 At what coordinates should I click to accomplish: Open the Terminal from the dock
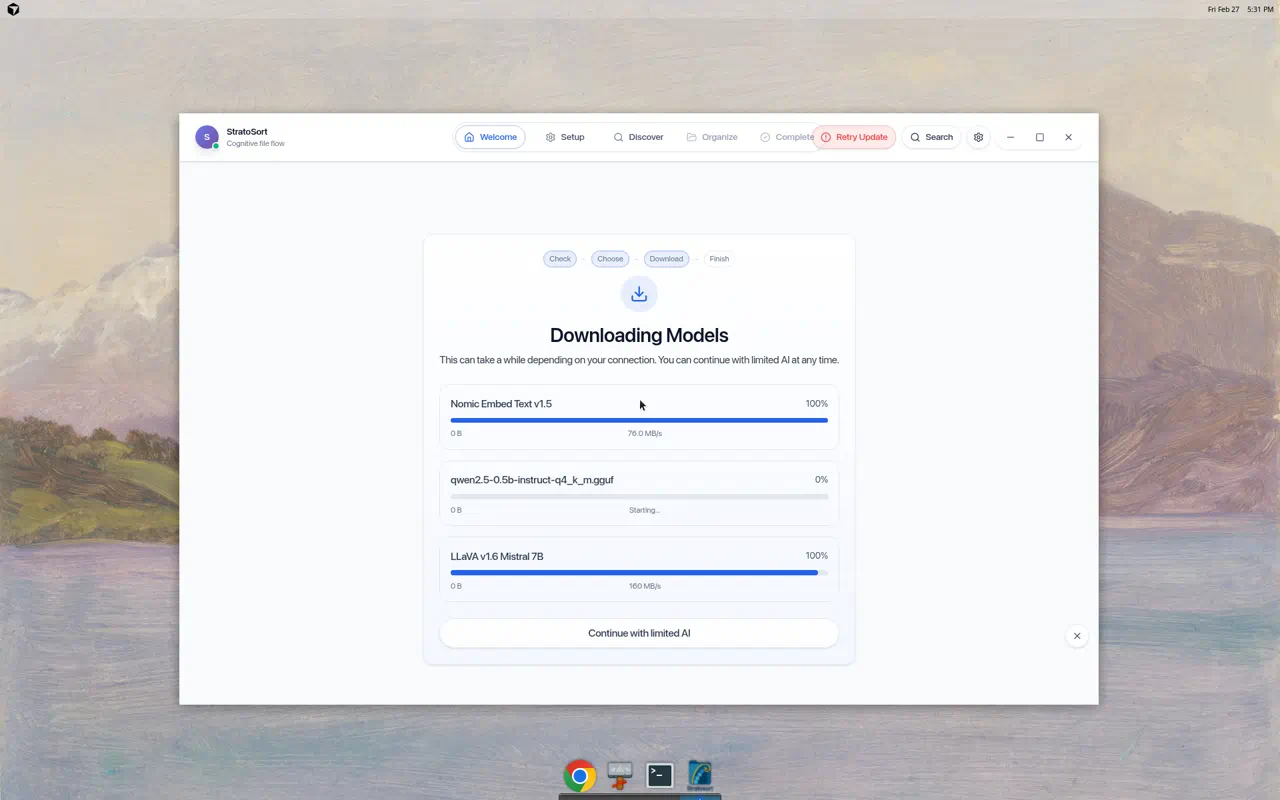(x=660, y=775)
